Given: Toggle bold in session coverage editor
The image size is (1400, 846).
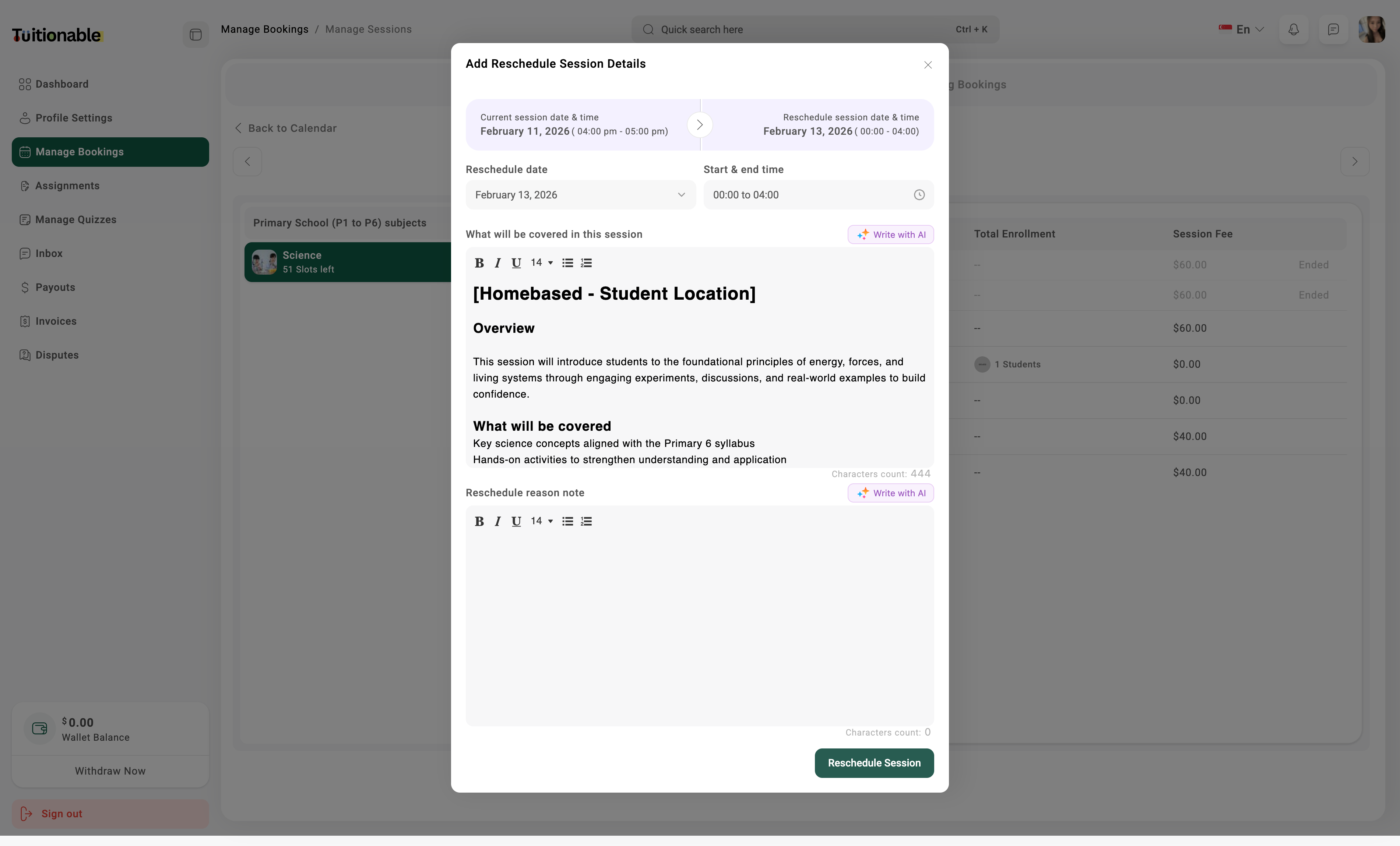Looking at the screenshot, I should [479, 263].
